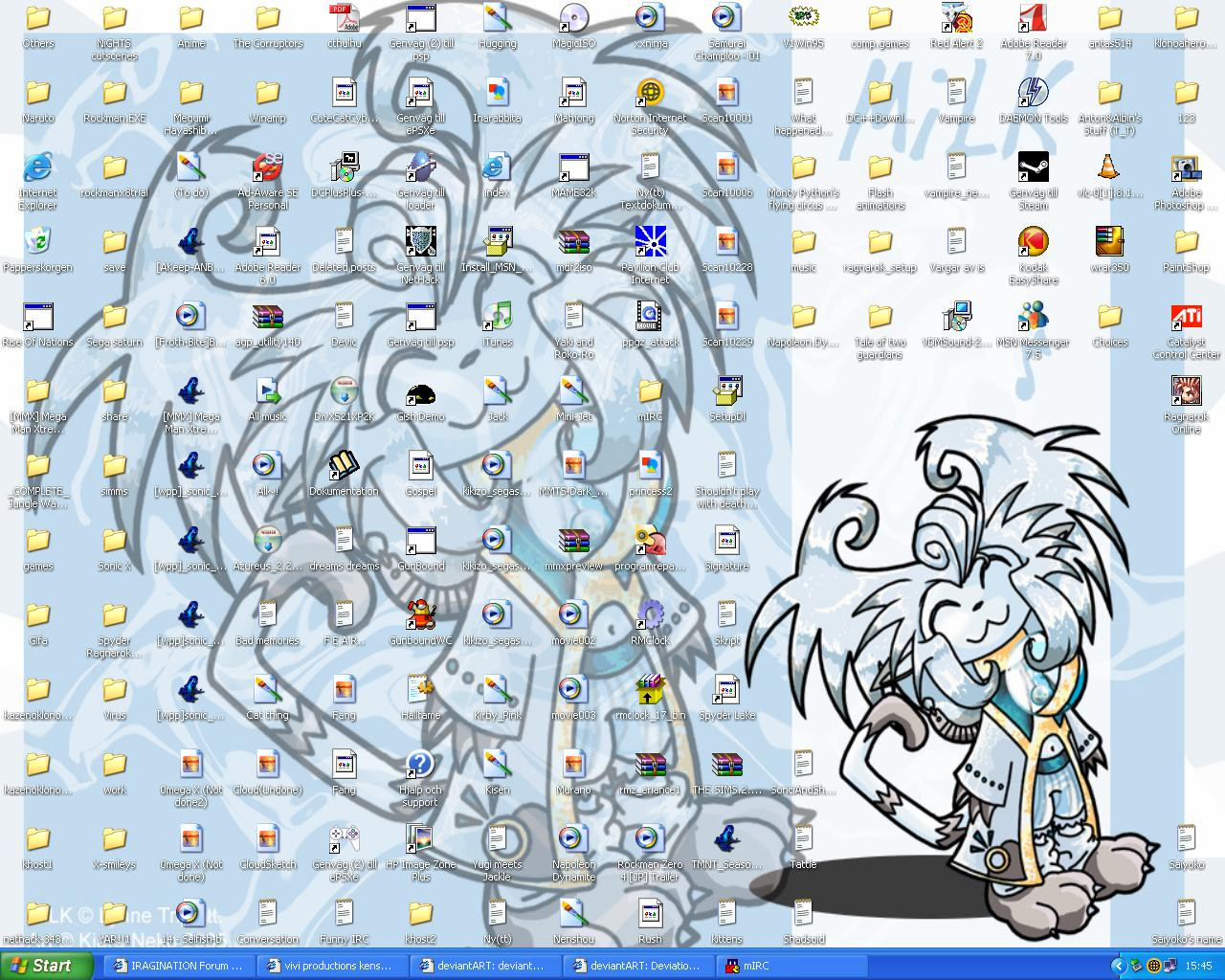1225x980 pixels.
Task: Launch DAEMON Tools shortcut
Action: pos(1033,93)
